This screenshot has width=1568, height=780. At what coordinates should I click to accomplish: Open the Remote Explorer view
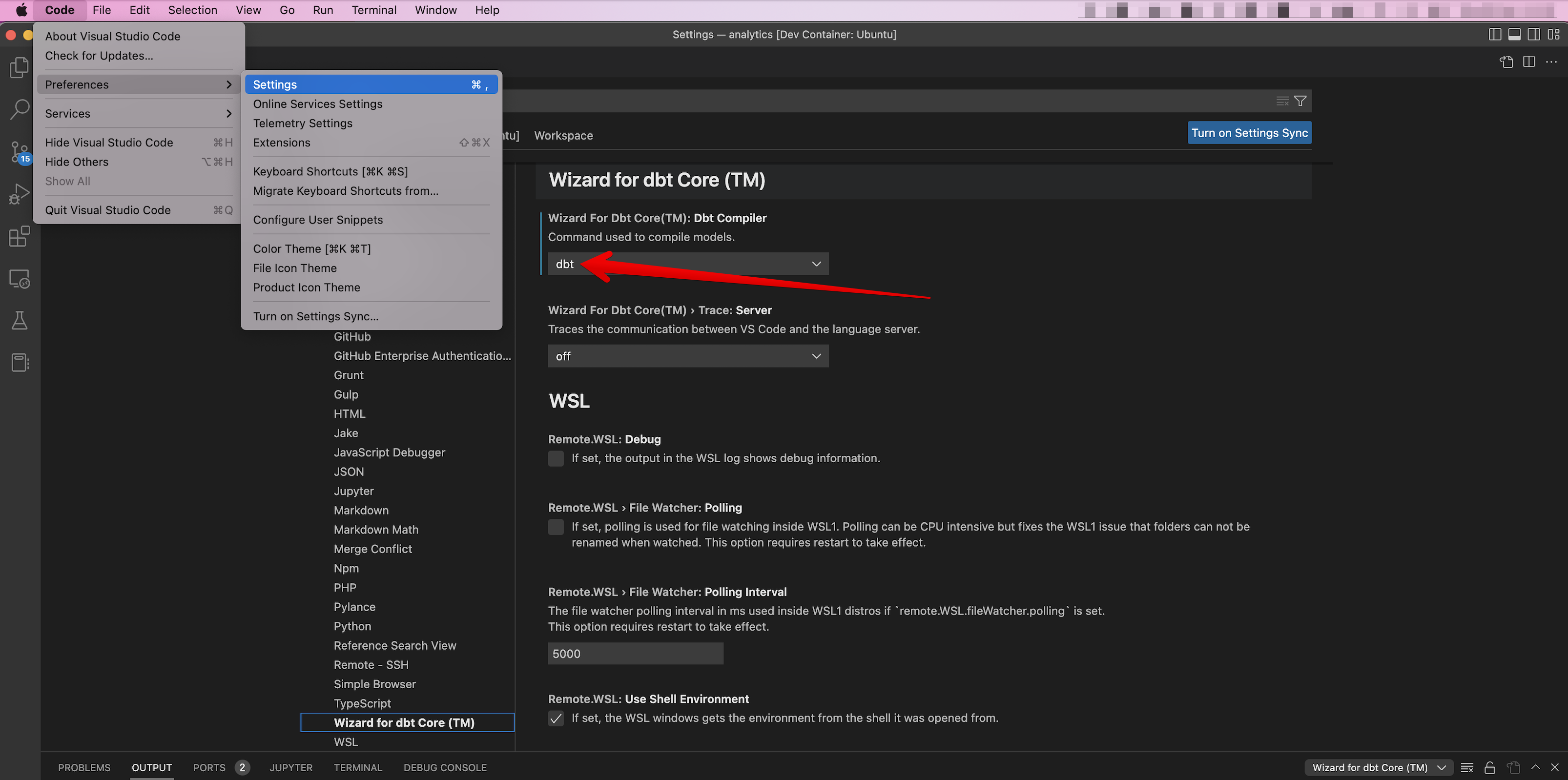coord(19,279)
